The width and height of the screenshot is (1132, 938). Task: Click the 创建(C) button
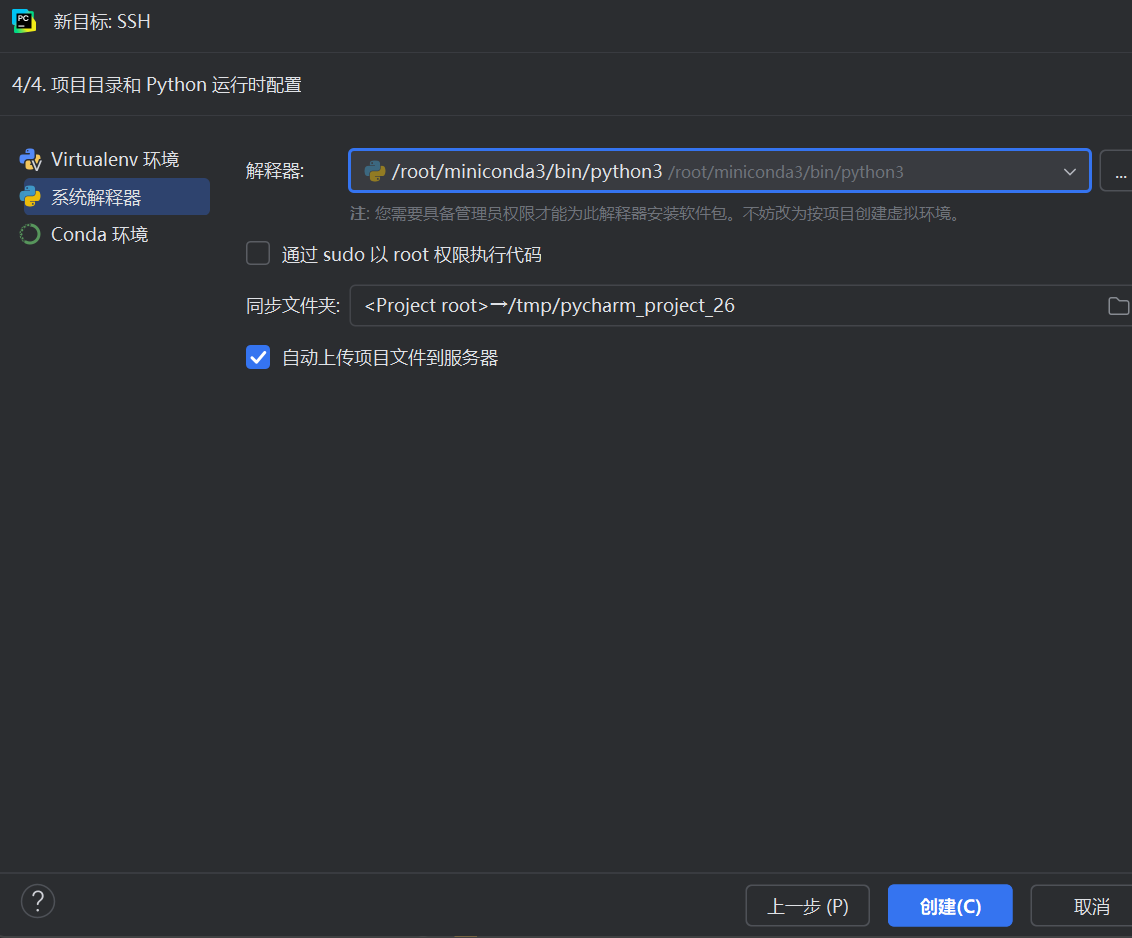(950, 906)
